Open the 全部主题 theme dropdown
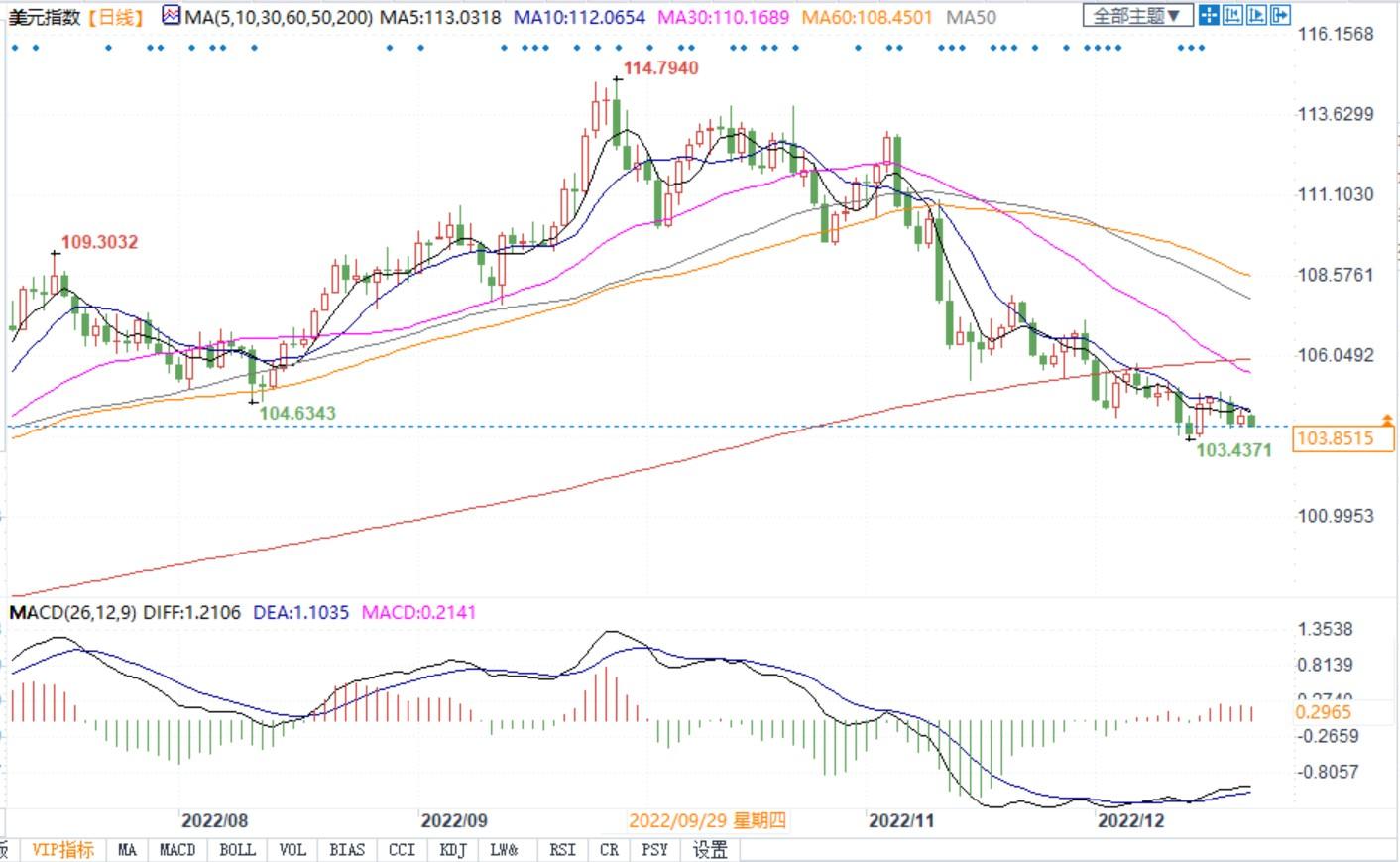Viewport: 1400px width, 862px height. 1136,16
